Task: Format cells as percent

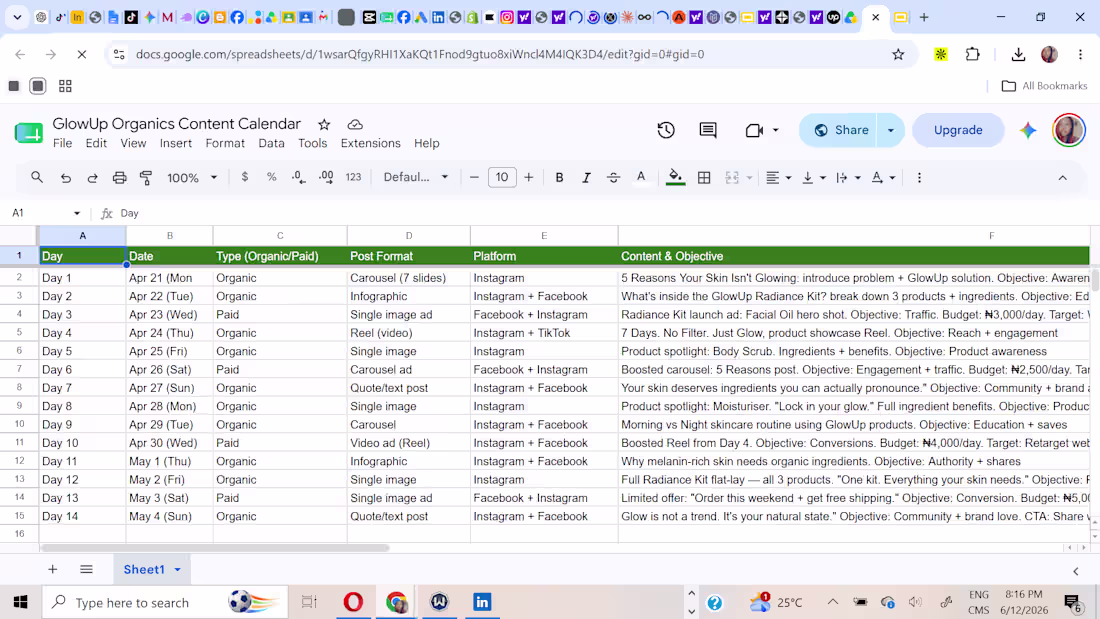Action: tap(271, 178)
